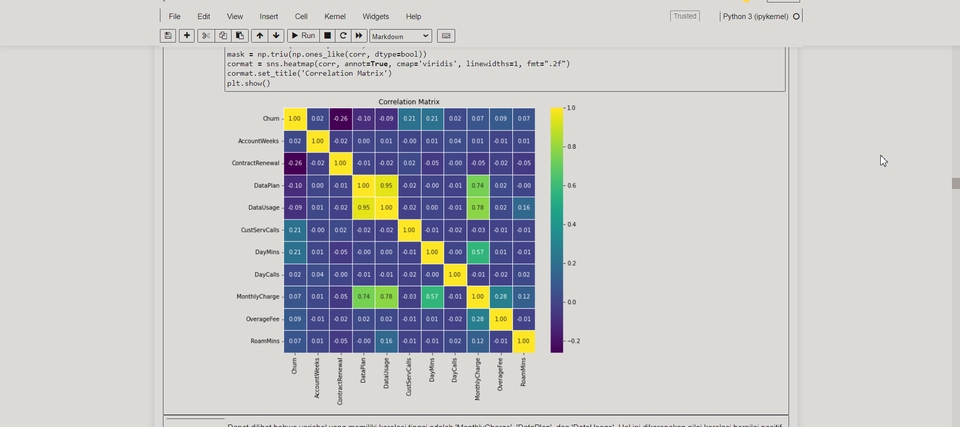Click the Python 3 (ipykernel) kernel name
960x427 pixels.
756,17
